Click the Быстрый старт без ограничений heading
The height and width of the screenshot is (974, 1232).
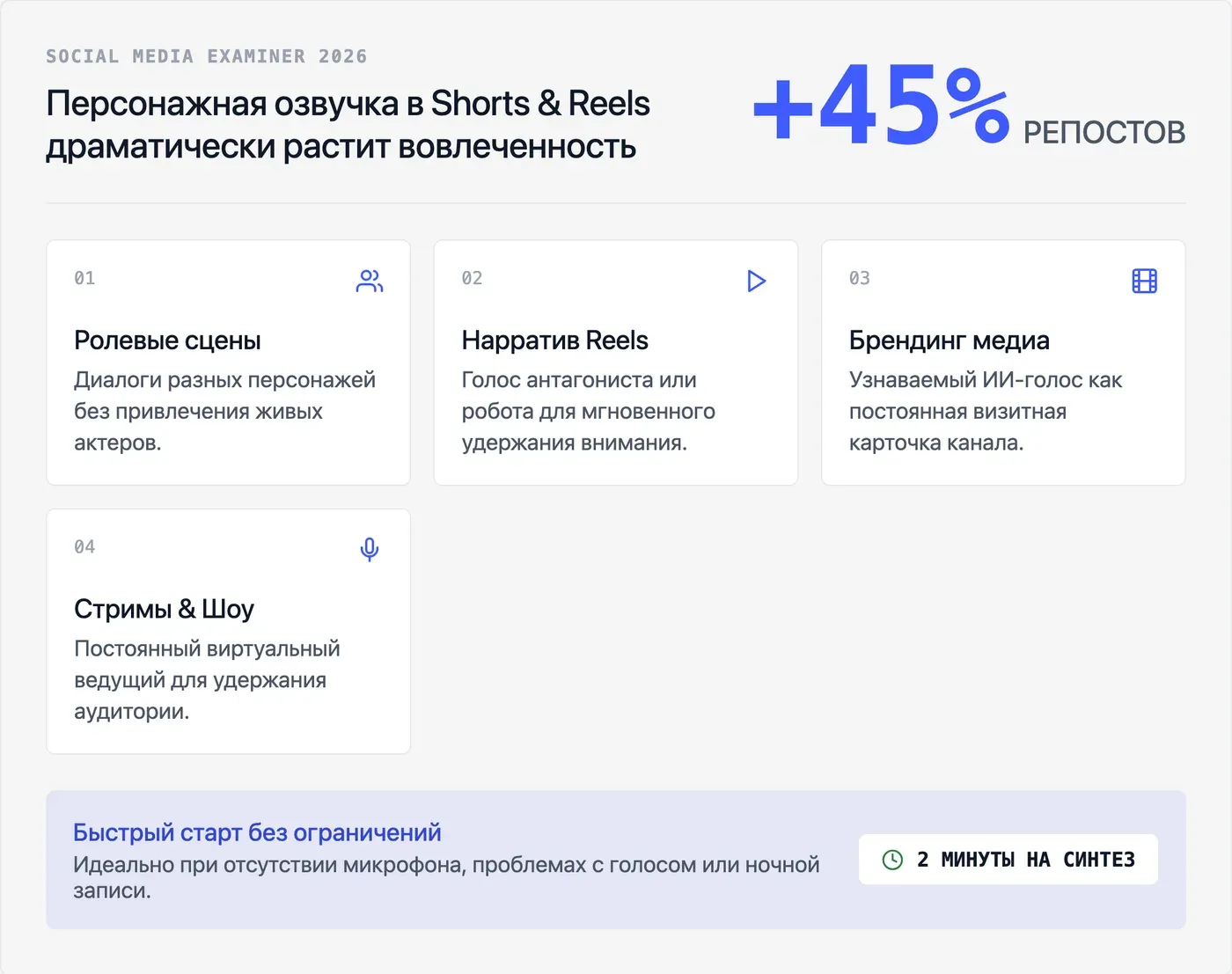257,832
